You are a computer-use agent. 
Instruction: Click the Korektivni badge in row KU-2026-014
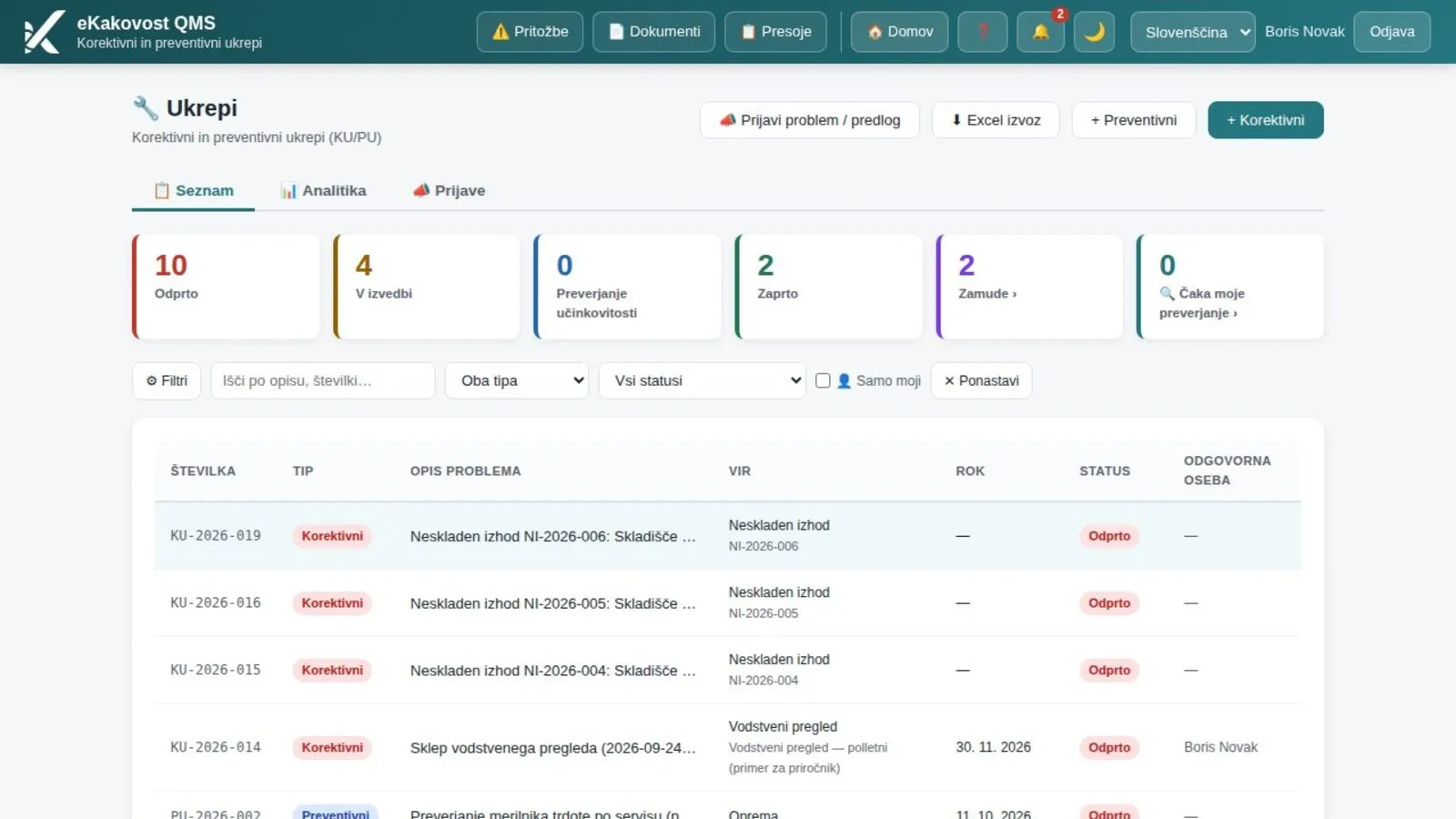pos(332,747)
